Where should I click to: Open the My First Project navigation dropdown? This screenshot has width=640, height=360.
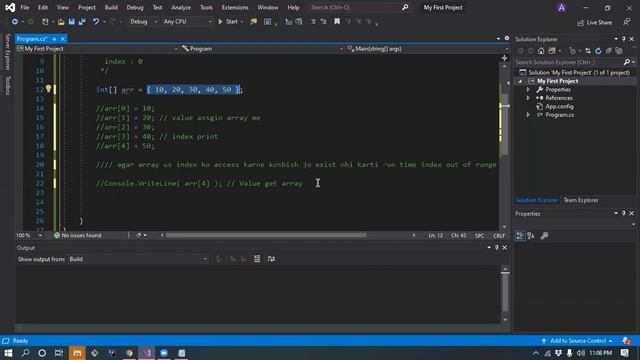tap(98, 49)
